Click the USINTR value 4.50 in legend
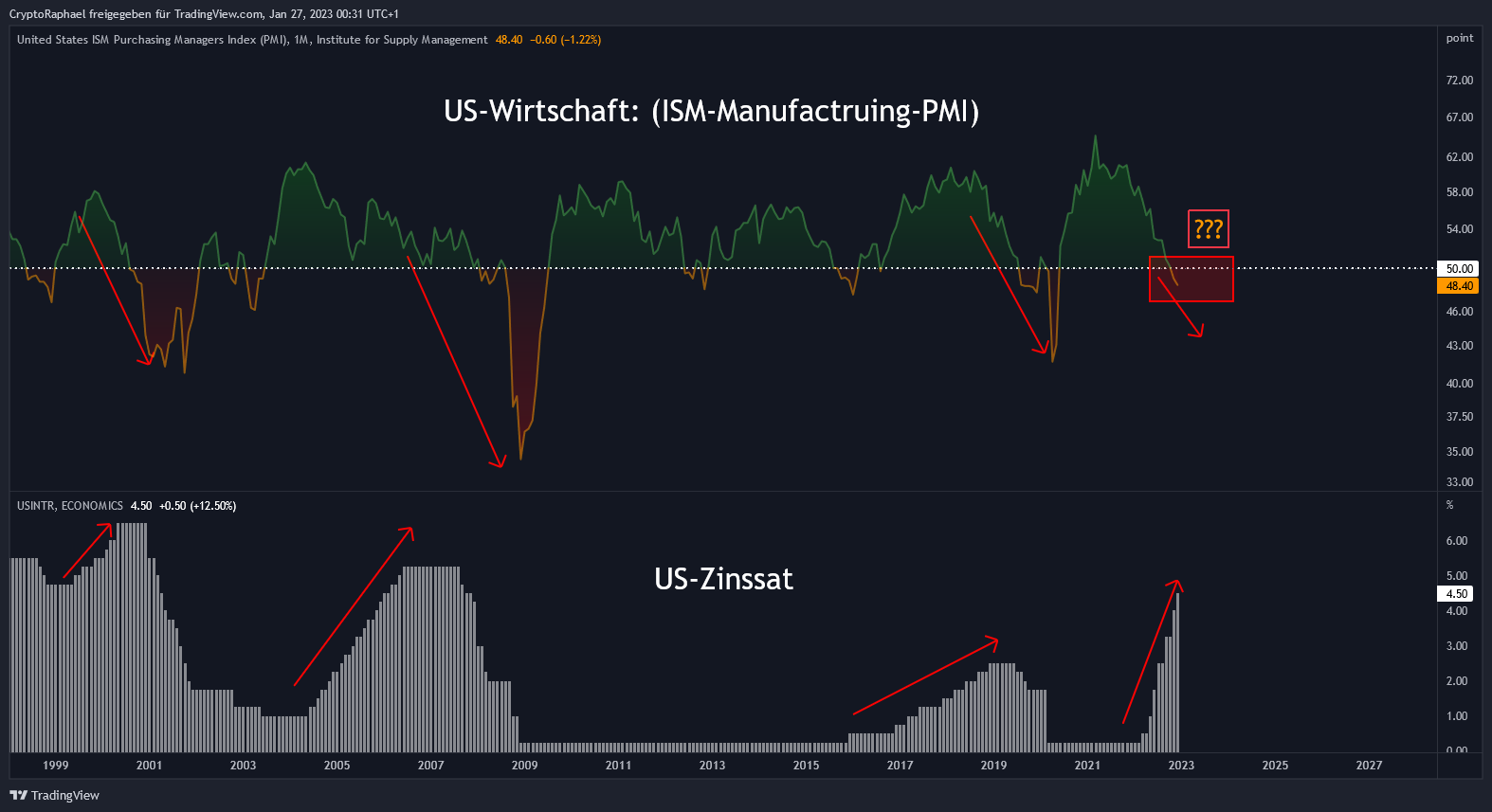Screen dimensions: 1492x812 pyautogui.click(x=141, y=506)
